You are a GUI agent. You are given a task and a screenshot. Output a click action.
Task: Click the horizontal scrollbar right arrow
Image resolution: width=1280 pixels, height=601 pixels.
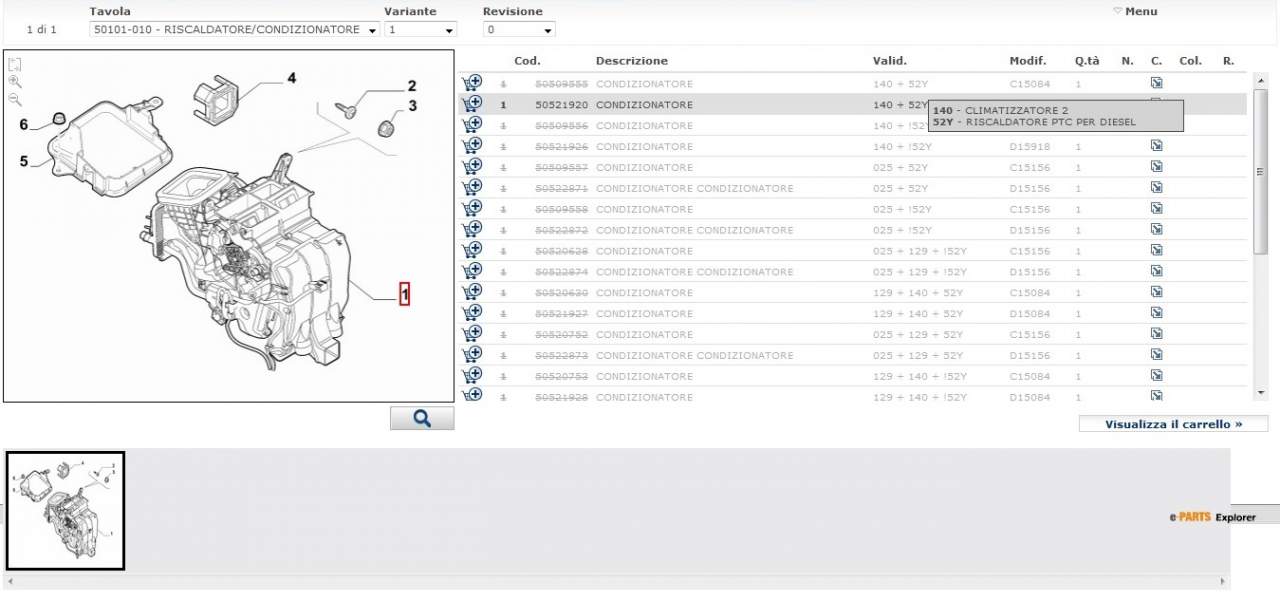1221,581
